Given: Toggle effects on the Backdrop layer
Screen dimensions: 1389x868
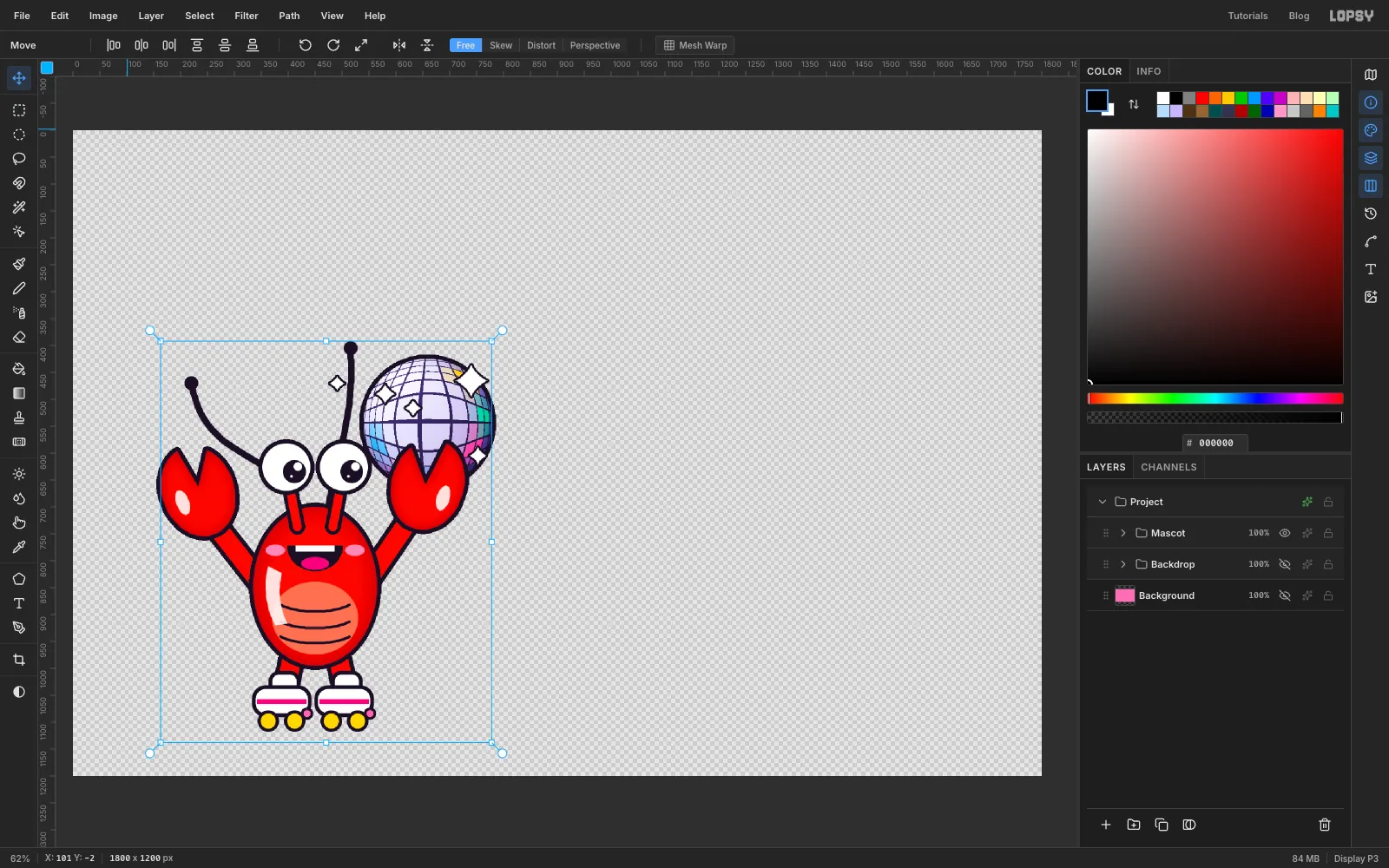Looking at the screenshot, I should tap(1307, 564).
